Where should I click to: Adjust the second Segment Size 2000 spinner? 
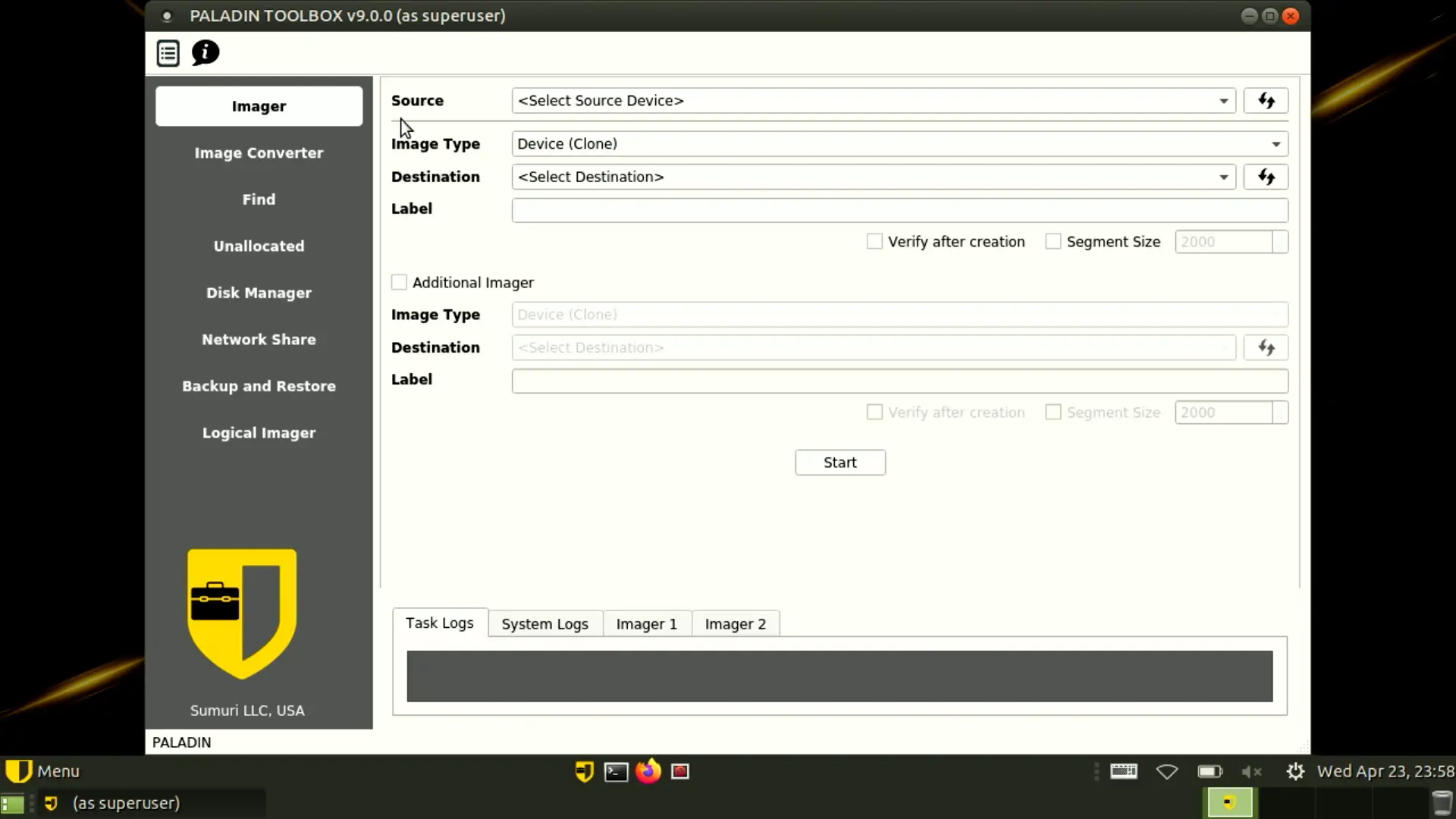(x=1231, y=413)
